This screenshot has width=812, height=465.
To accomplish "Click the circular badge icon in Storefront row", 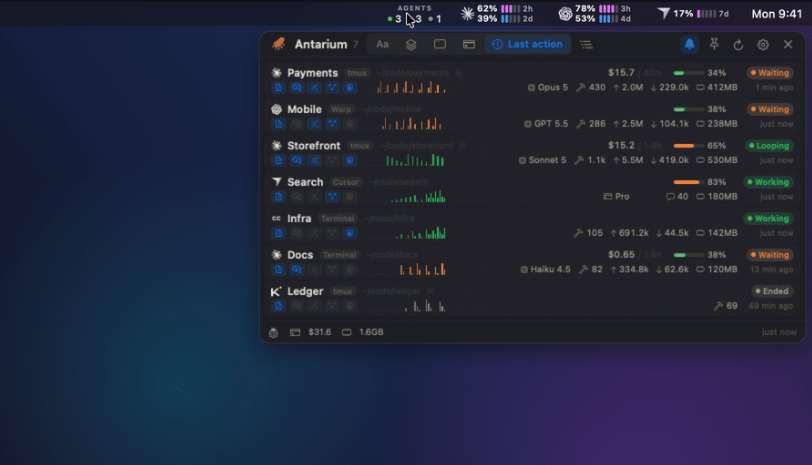I will tap(350, 161).
